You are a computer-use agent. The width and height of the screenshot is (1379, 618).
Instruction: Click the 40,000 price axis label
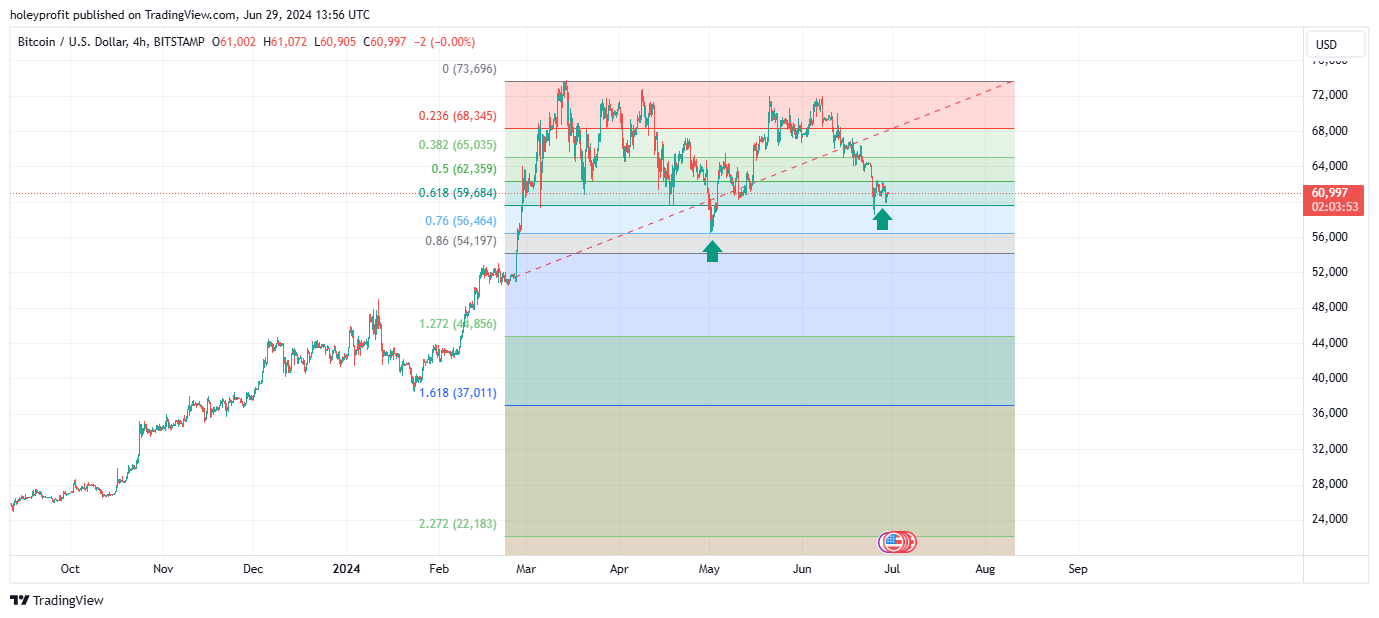tap(1330, 378)
